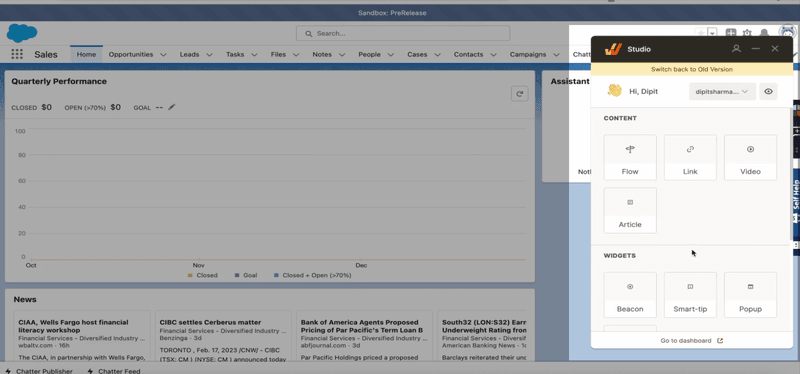Switch to the Opportunities tab
This screenshot has height=374, width=800.
pyautogui.click(x=131, y=54)
